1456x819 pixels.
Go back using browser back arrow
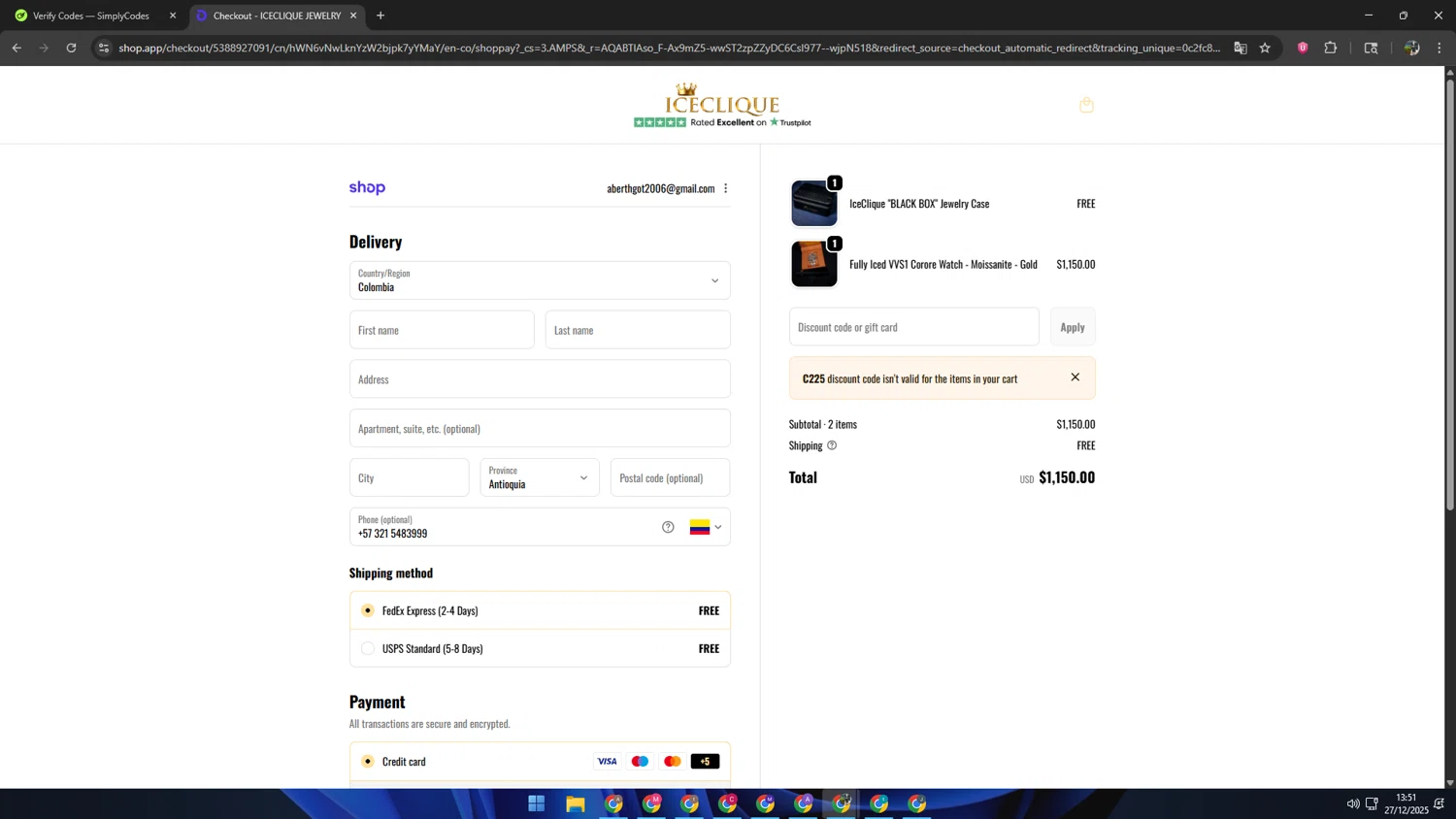(x=17, y=48)
